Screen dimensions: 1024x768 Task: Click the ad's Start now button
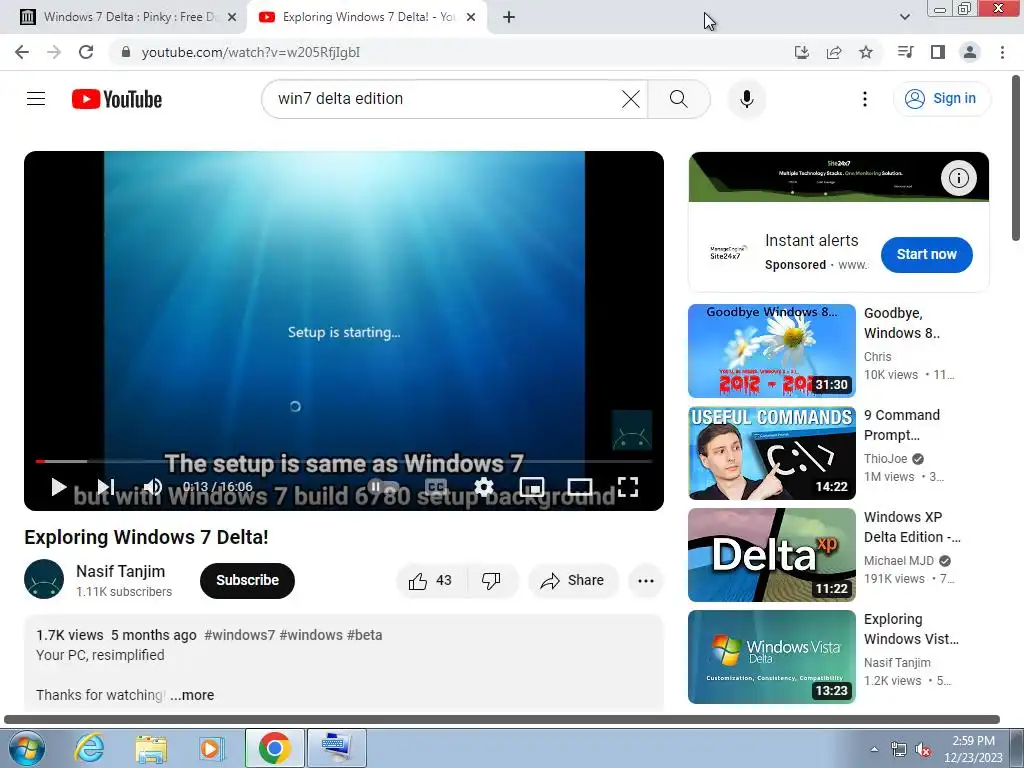click(x=926, y=255)
